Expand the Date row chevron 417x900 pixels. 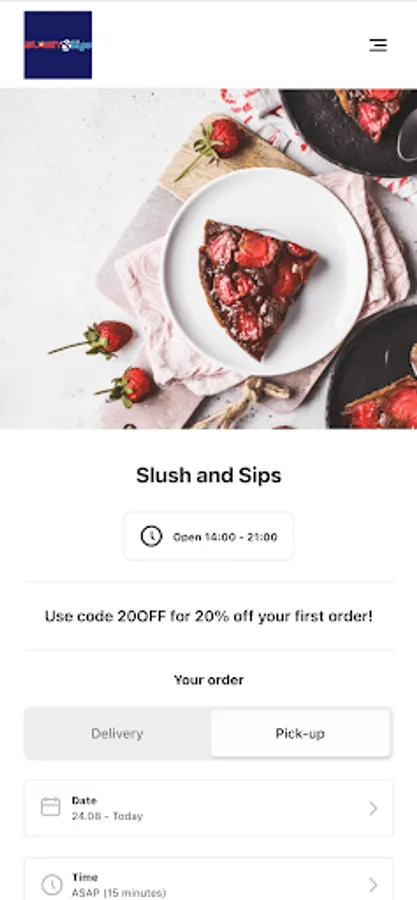tap(373, 808)
